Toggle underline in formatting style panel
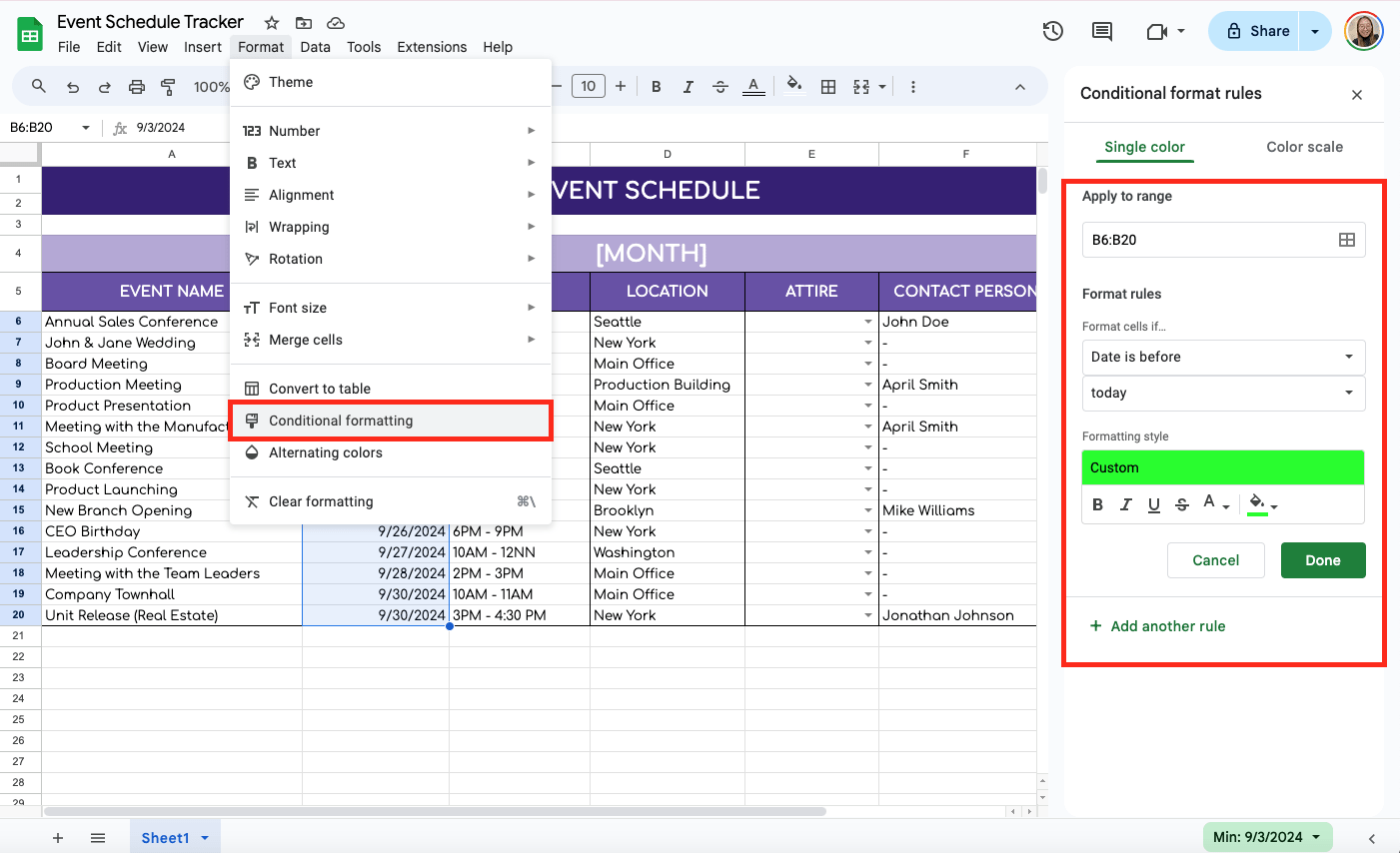This screenshot has width=1400, height=853. (x=1154, y=504)
